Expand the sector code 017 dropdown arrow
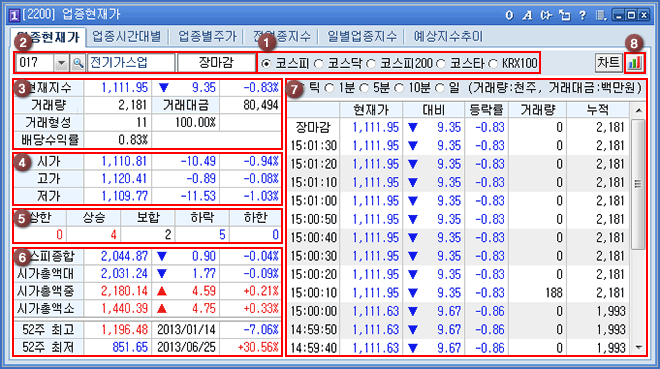The height and width of the screenshot is (369, 660). click(61, 63)
